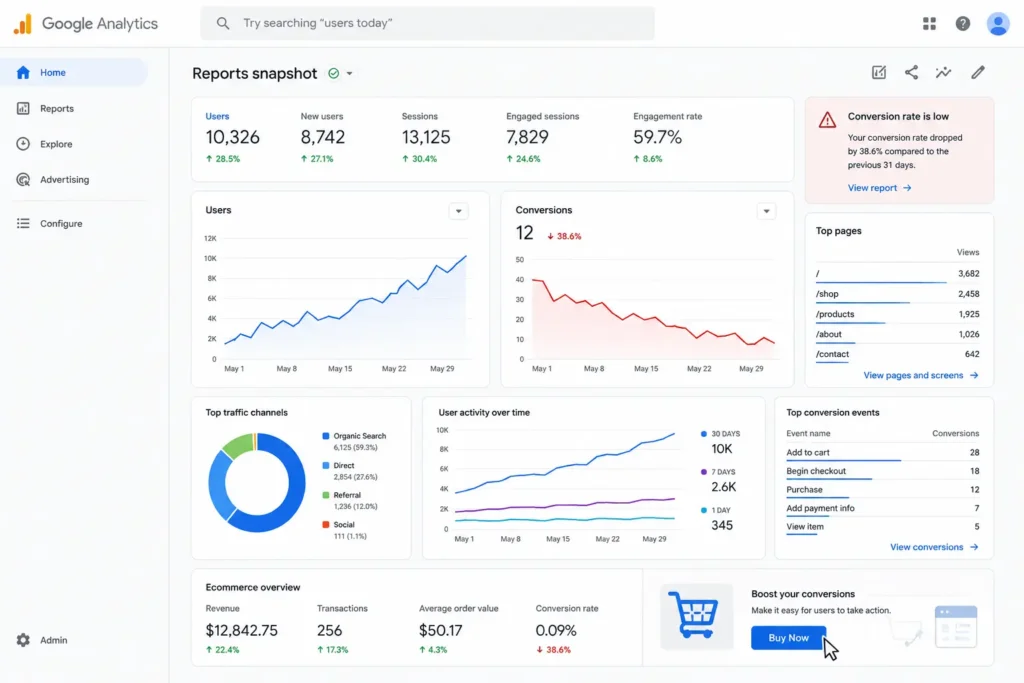Image resolution: width=1024 pixels, height=683 pixels.
Task: Click the Begin checkout event row
Action: click(883, 471)
